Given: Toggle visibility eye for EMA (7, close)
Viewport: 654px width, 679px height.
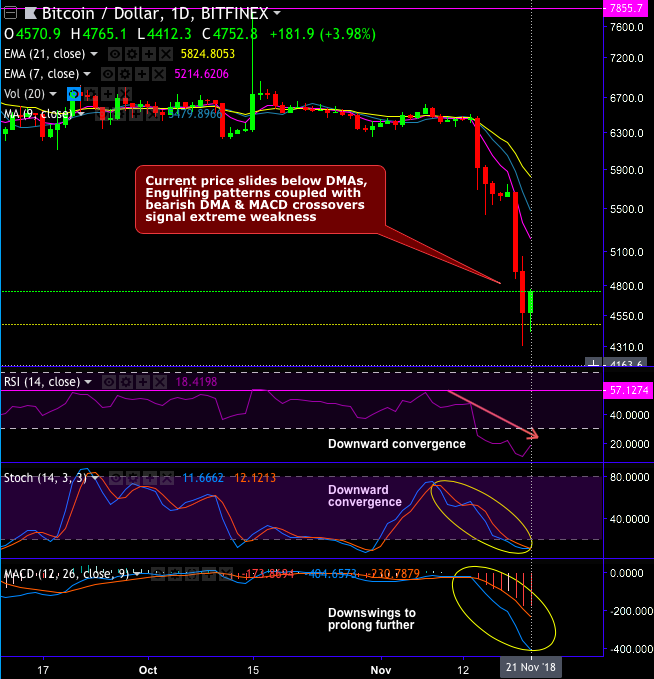Looking at the screenshot, I should [108, 74].
